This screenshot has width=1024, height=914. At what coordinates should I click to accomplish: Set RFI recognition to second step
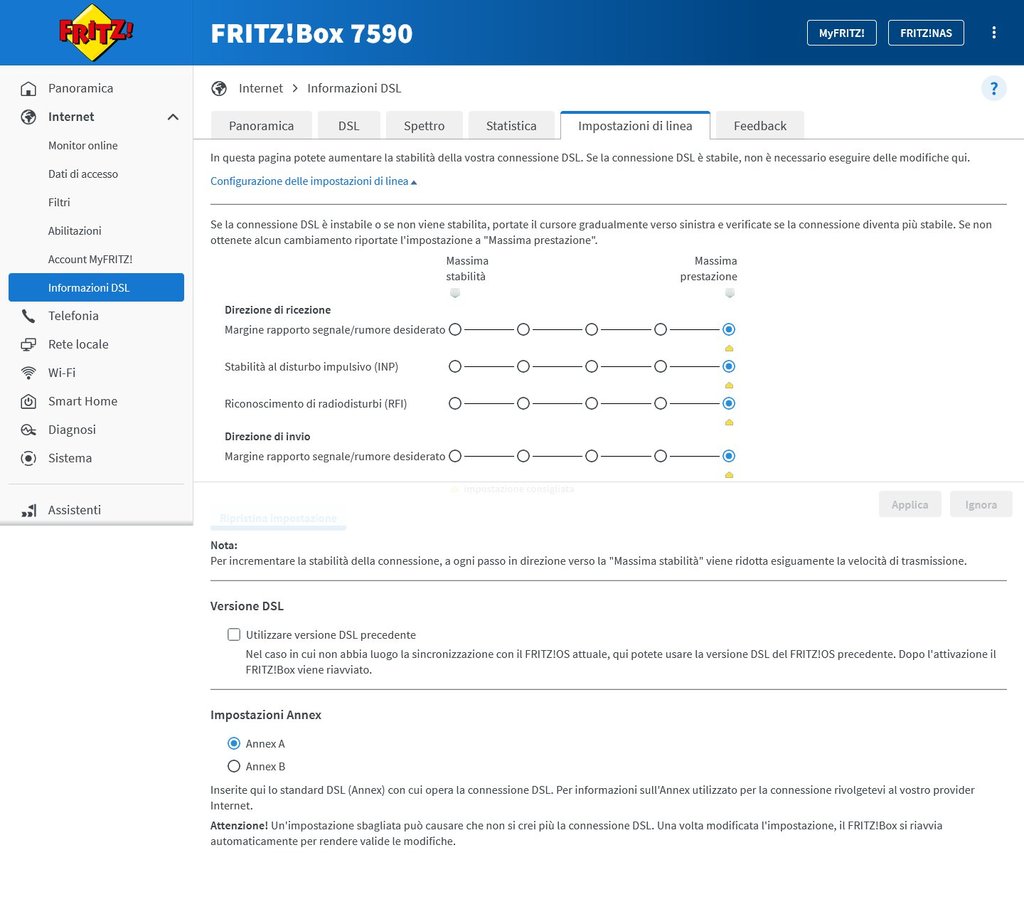click(523, 404)
